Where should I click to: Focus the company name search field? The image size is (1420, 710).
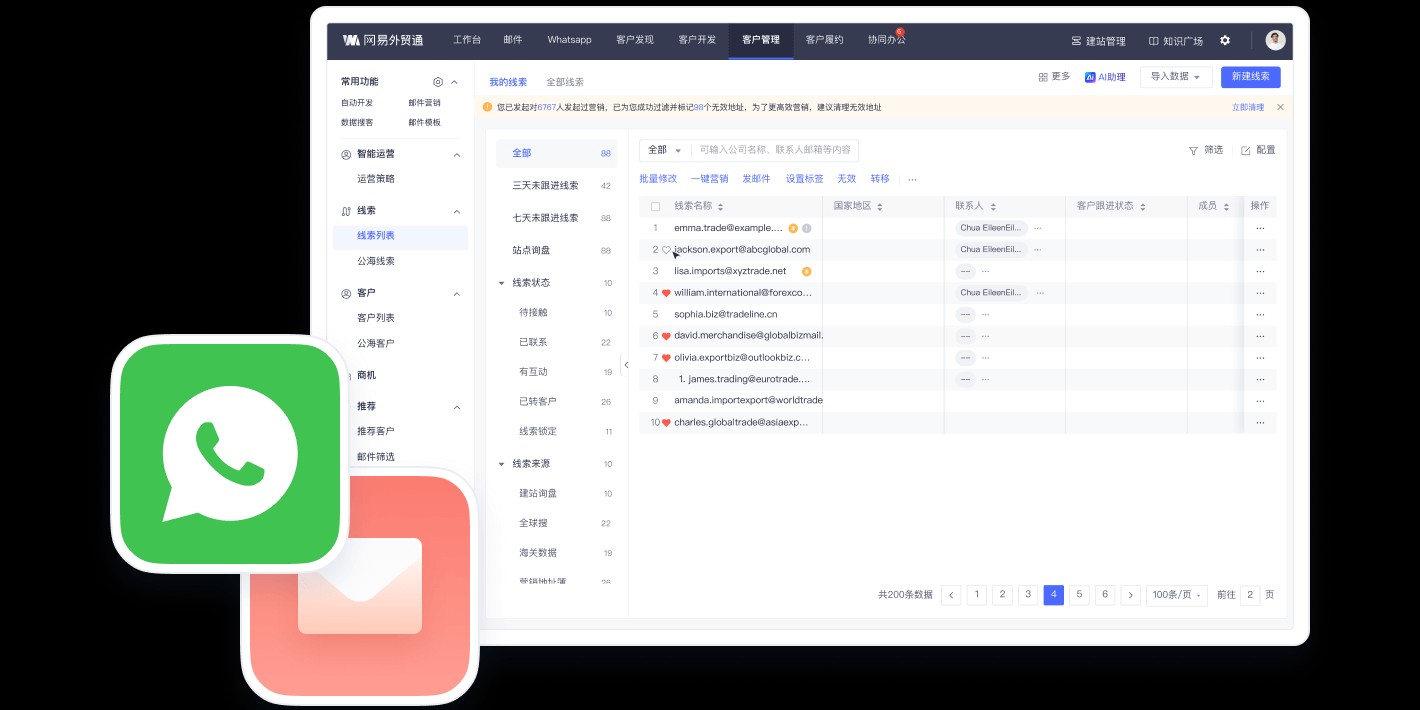tap(775, 150)
